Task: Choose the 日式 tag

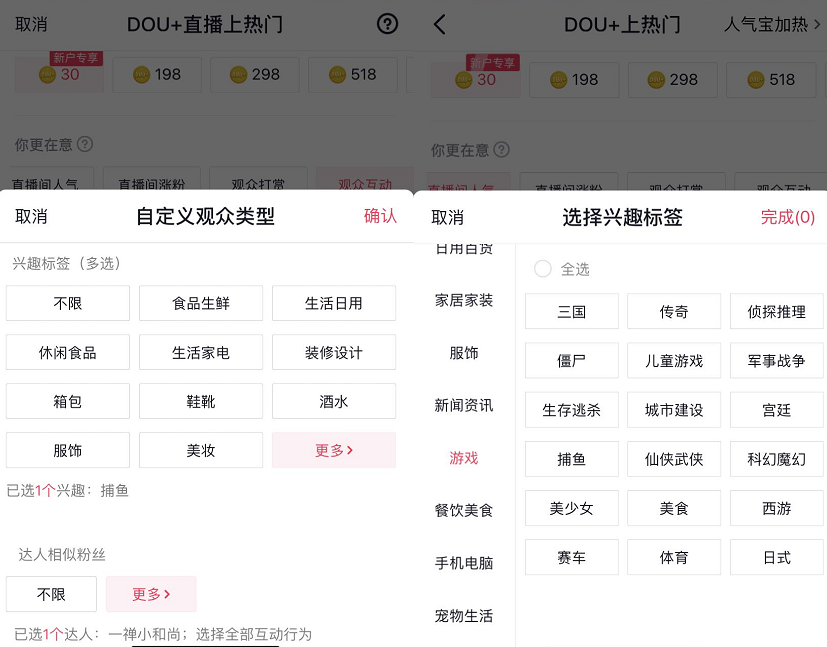Action: pos(777,557)
